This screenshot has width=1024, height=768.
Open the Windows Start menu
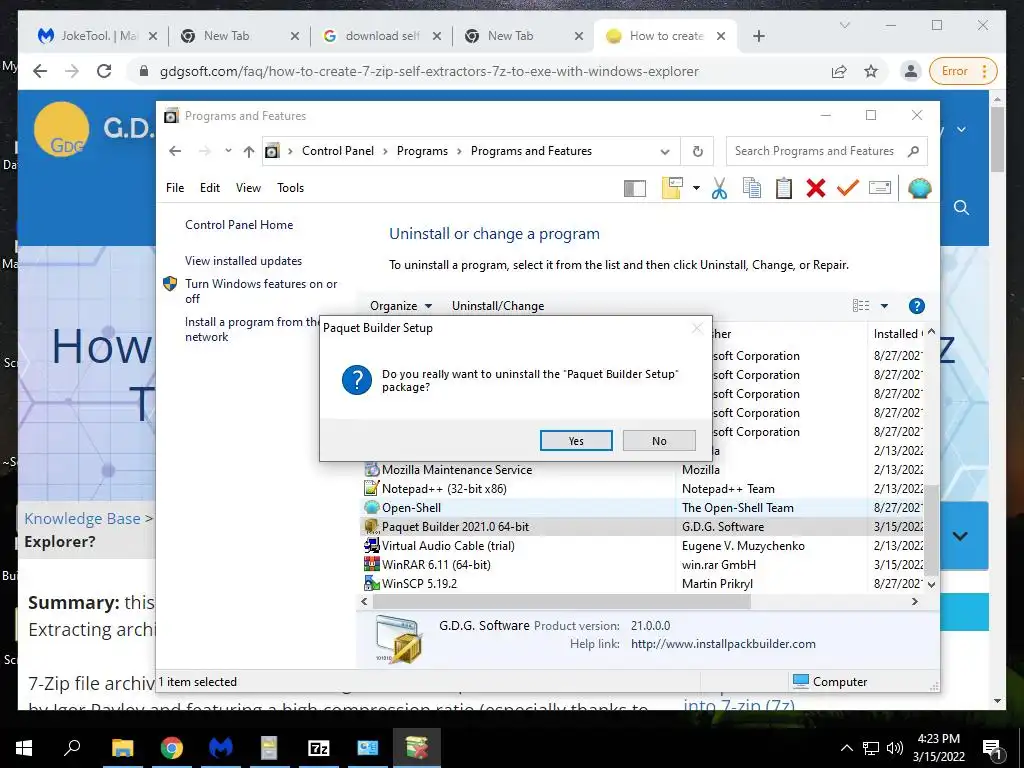[x=24, y=748]
